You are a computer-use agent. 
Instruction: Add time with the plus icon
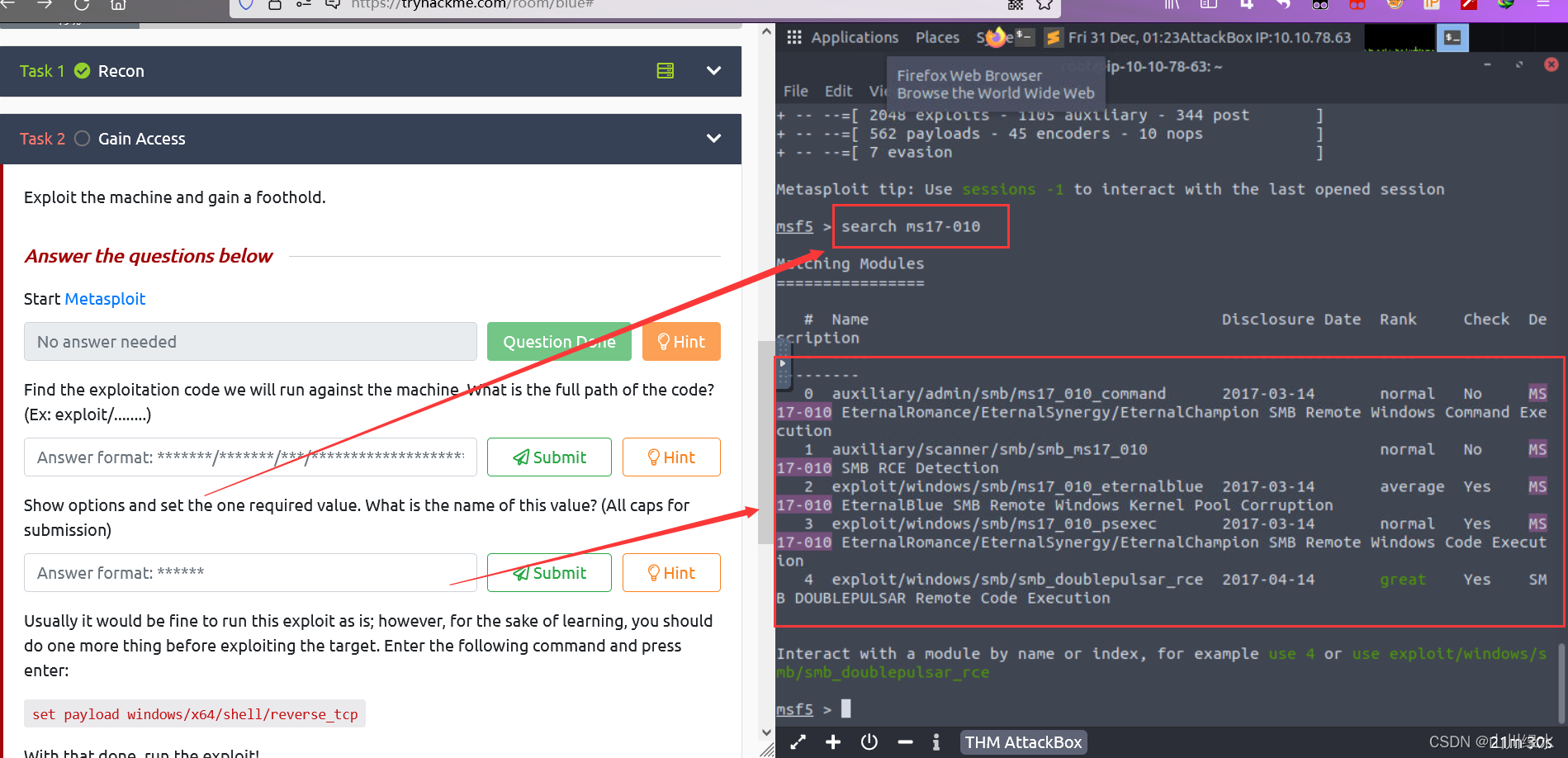click(x=833, y=742)
